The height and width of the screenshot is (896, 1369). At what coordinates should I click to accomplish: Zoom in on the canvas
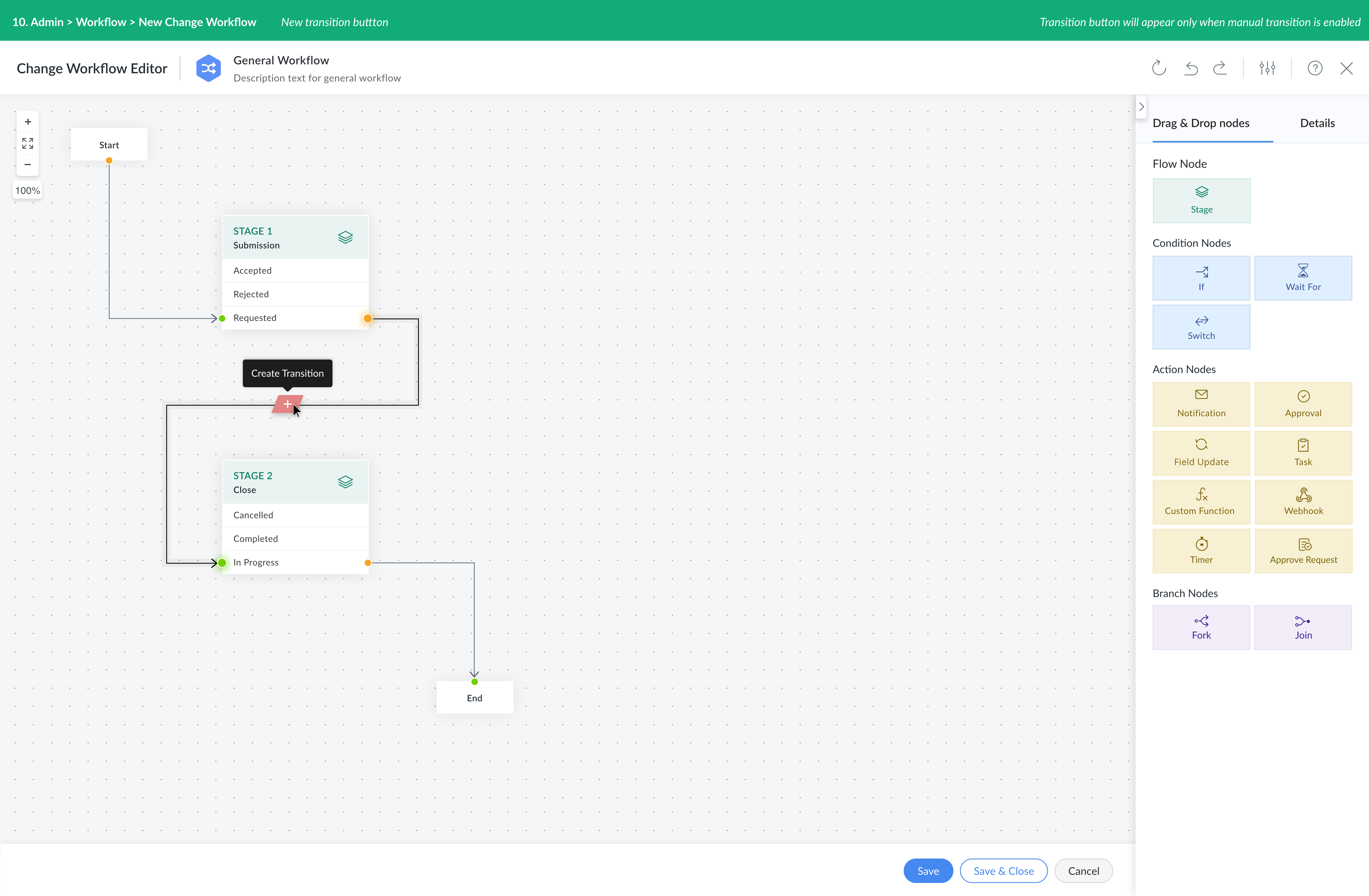click(x=28, y=122)
